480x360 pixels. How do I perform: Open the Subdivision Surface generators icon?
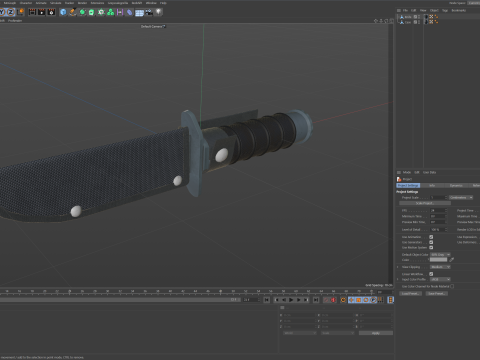(x=82, y=12)
